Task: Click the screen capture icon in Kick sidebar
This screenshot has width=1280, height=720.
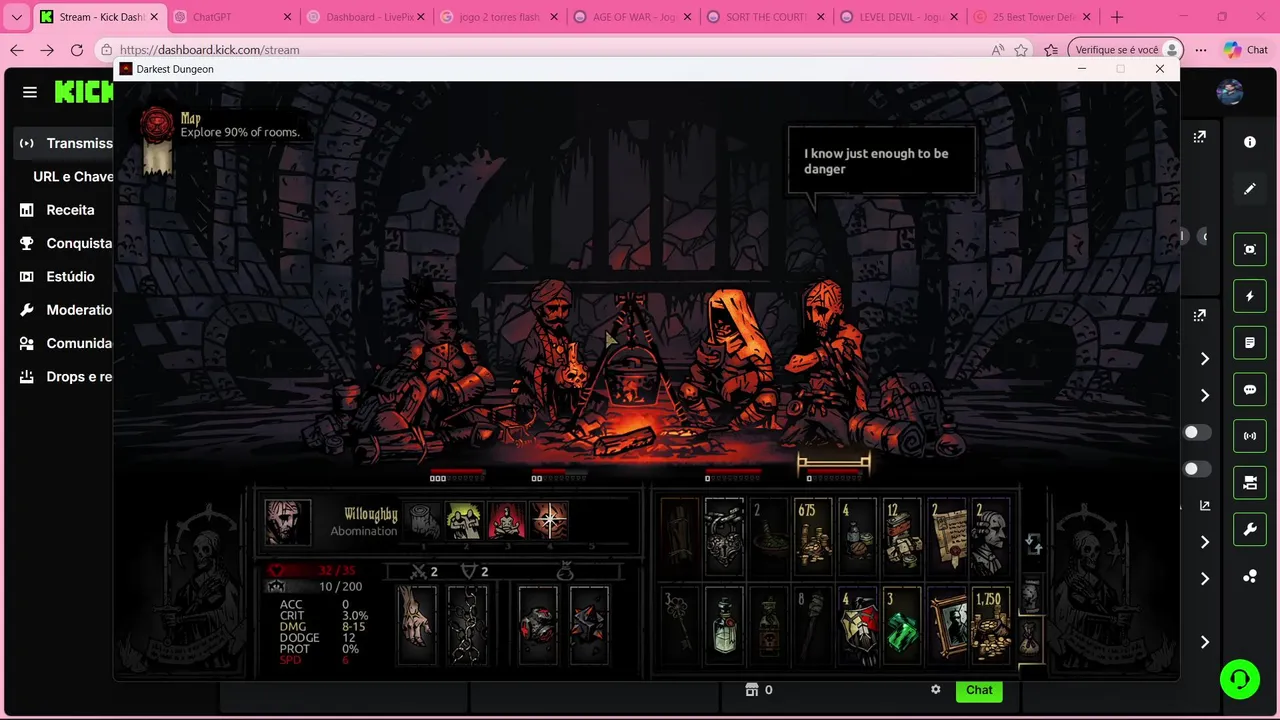Action: point(1249,249)
